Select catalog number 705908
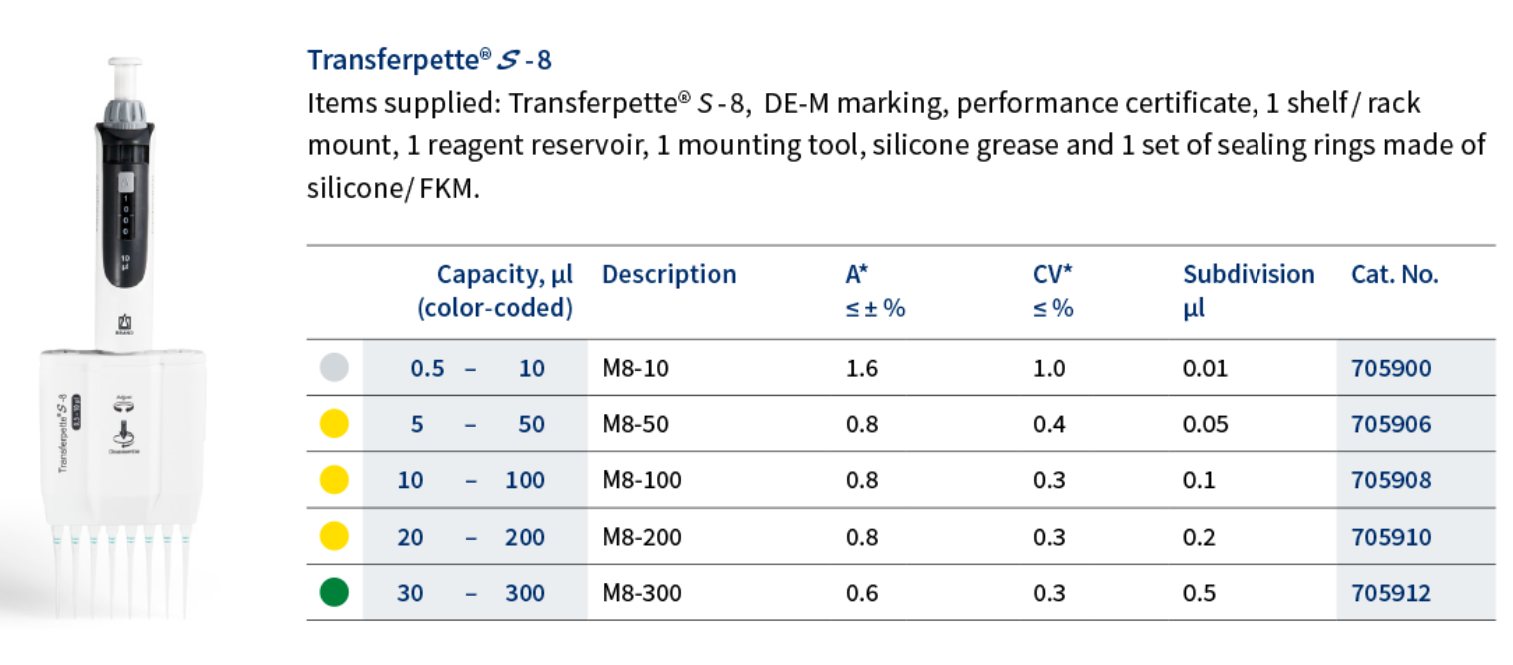This screenshot has width=1513, height=665. (1391, 480)
